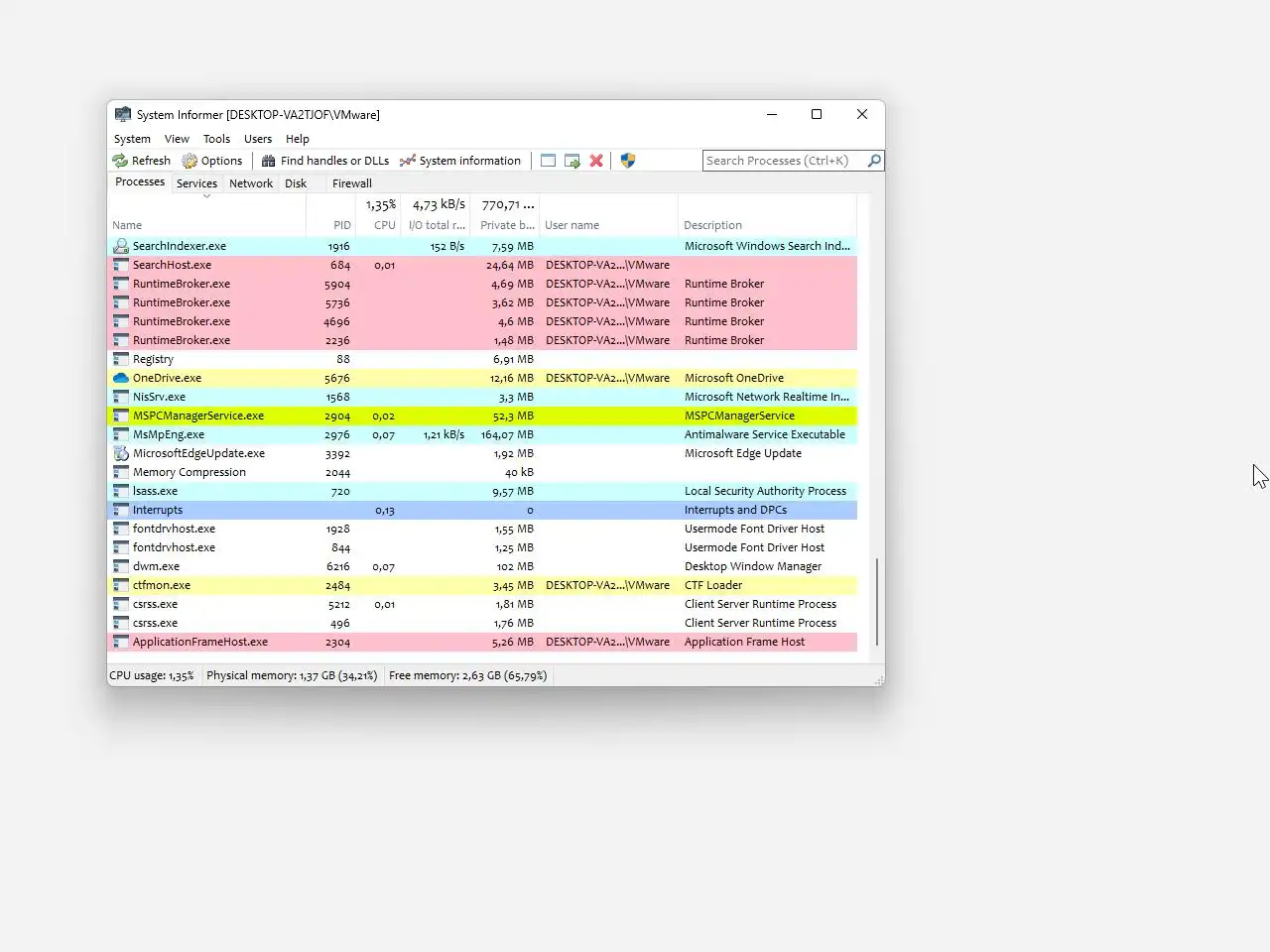Sort by the CPU column header
The height and width of the screenshot is (952, 1270).
point(379,215)
